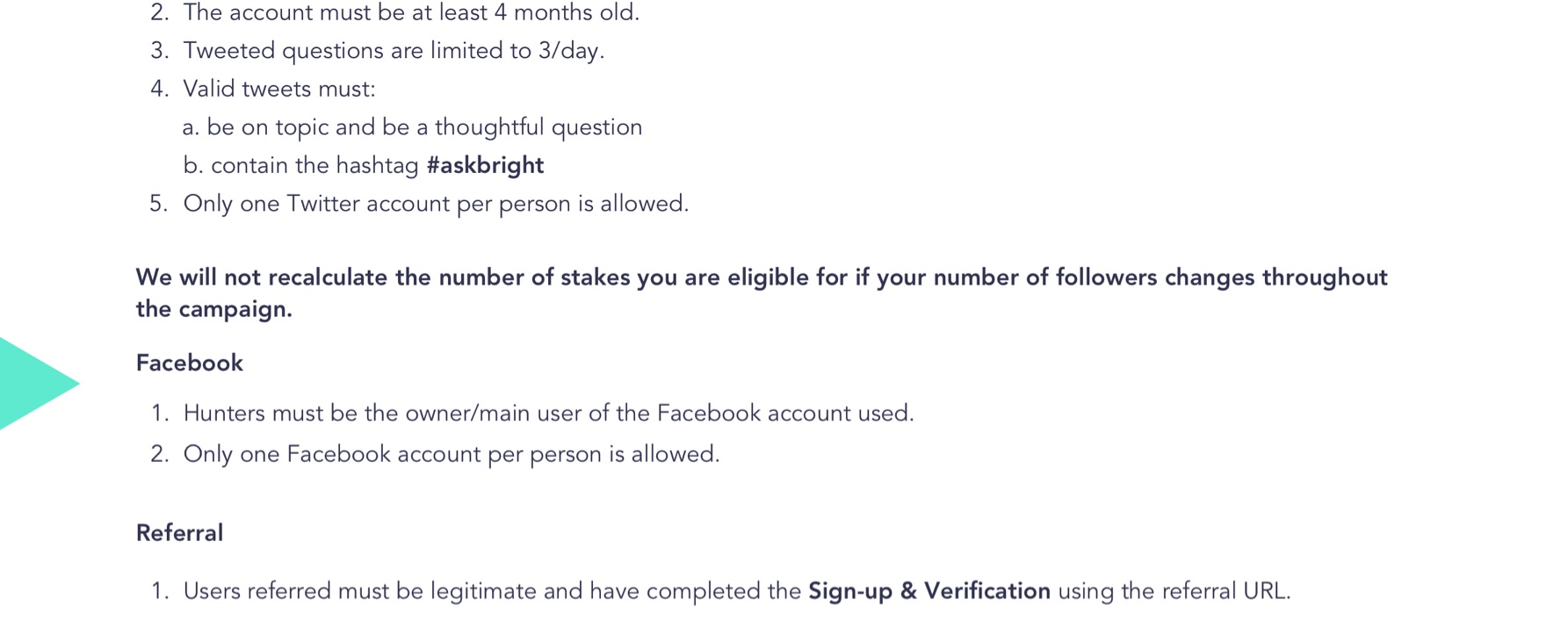Click the list number 1 under Referral
Screen dimensions: 1568x642
tap(159, 591)
